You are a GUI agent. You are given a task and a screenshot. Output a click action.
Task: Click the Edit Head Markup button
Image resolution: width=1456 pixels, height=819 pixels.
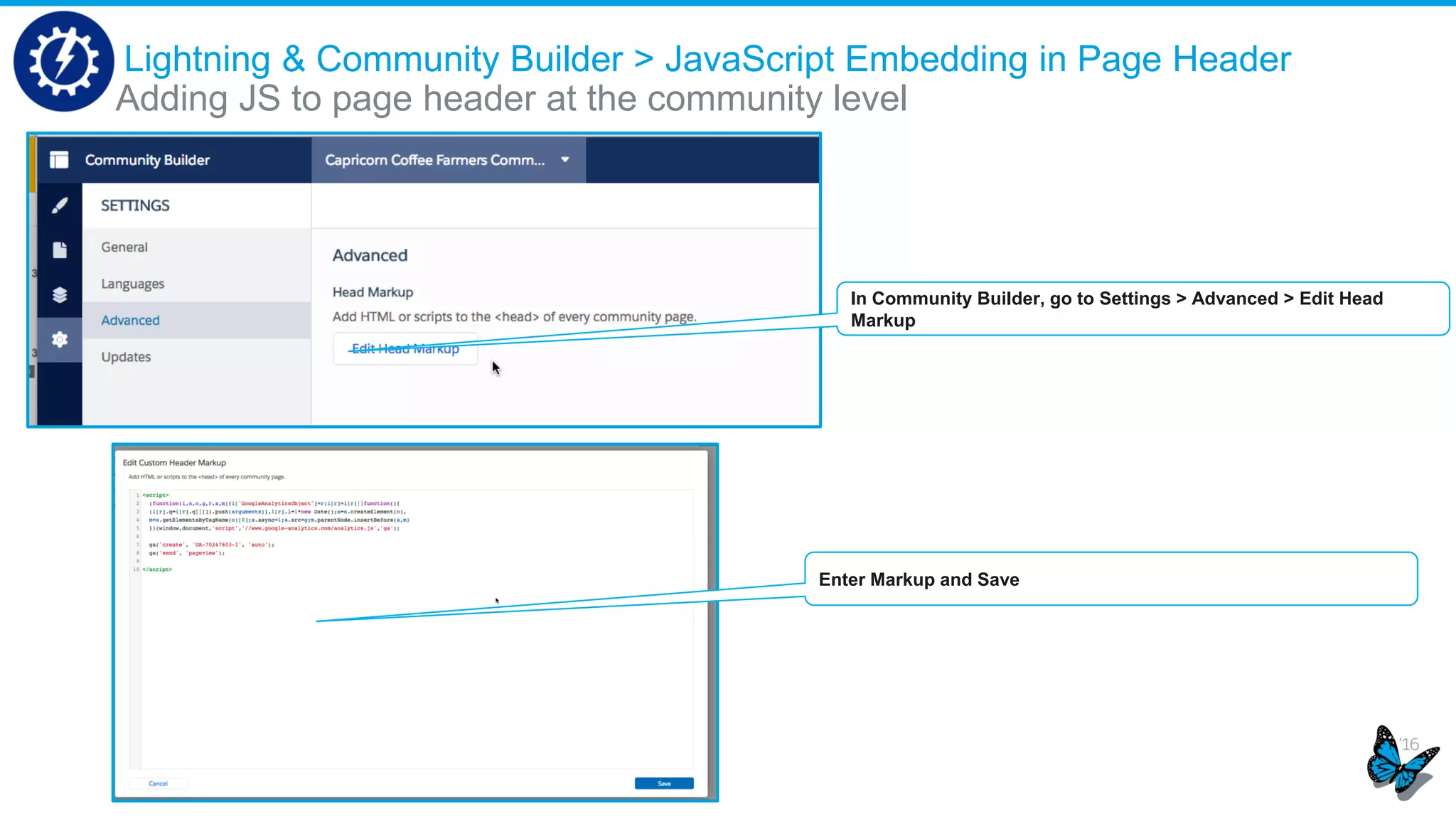(405, 348)
